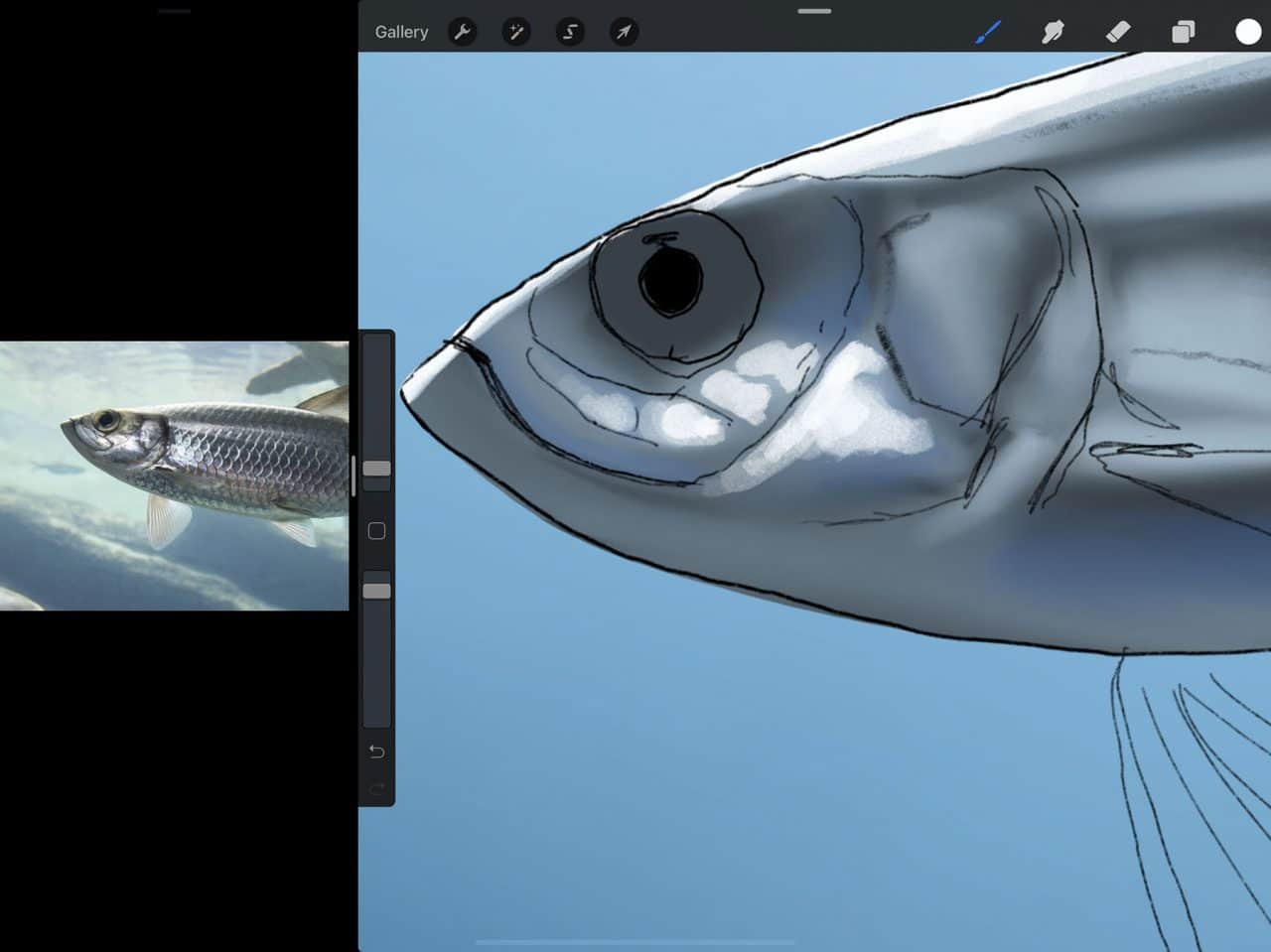Switch to the Eraser tool
1271x952 pixels.
point(1116,31)
